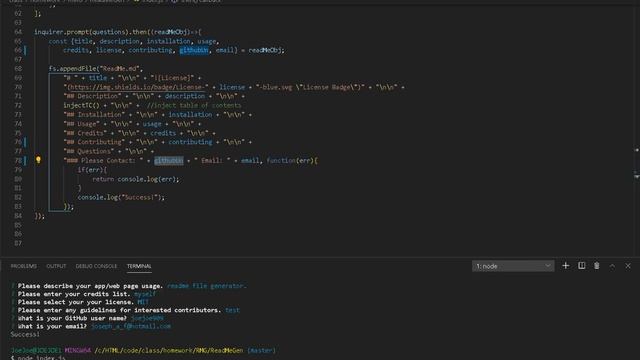
Task: Click the 'readMeObj' name at the end of line 66
Action: pos(264,50)
